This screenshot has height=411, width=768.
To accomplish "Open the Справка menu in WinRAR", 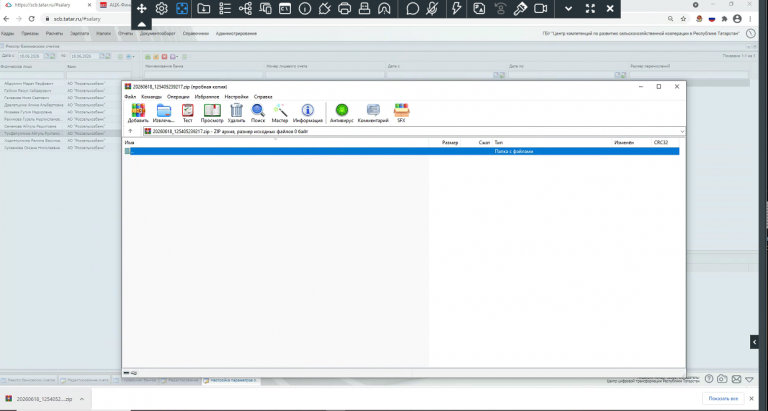I will (263, 97).
